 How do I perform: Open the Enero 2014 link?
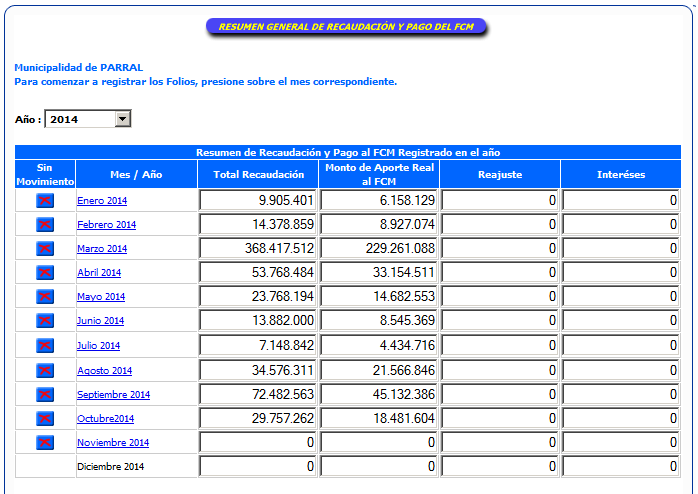pos(102,201)
